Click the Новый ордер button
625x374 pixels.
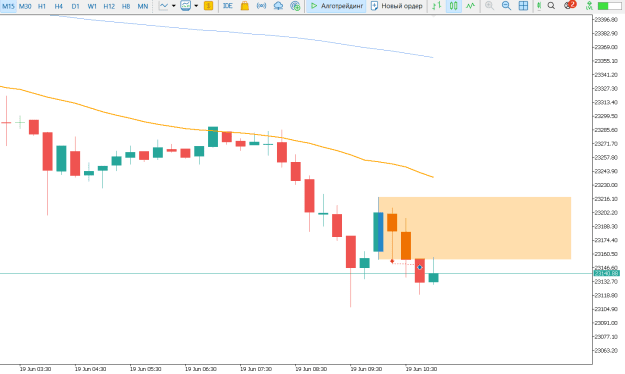coord(397,6)
